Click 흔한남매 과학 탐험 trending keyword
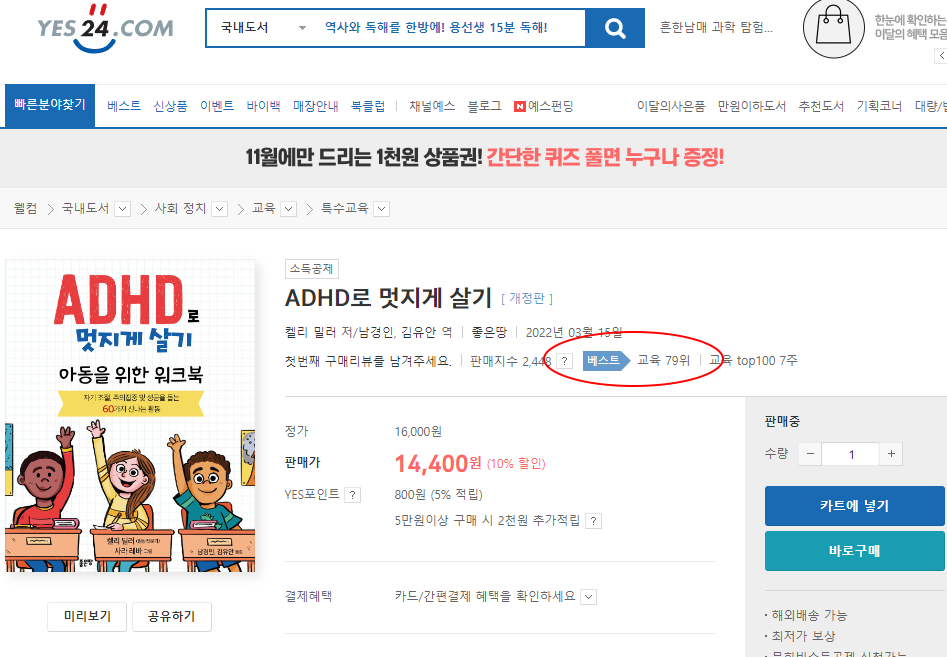Viewport: 947px width, 657px height. coord(716,28)
